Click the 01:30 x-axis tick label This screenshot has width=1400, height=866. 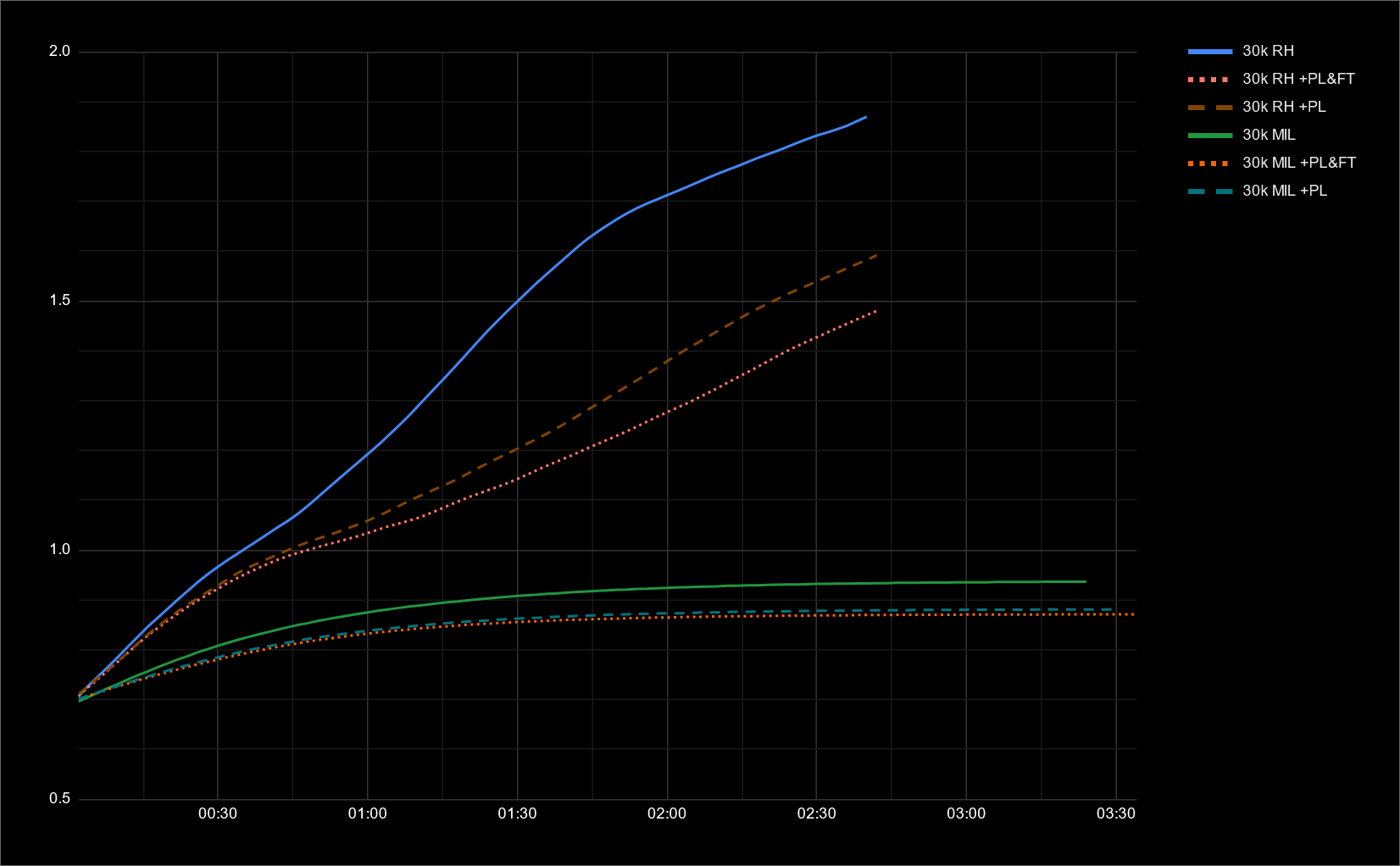(x=517, y=814)
